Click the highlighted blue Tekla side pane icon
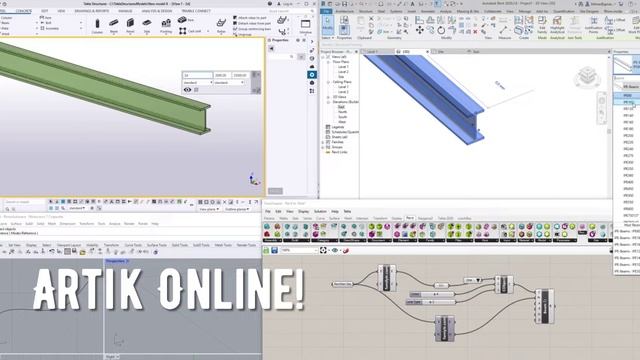The height and width of the screenshot is (360, 640). [312, 75]
